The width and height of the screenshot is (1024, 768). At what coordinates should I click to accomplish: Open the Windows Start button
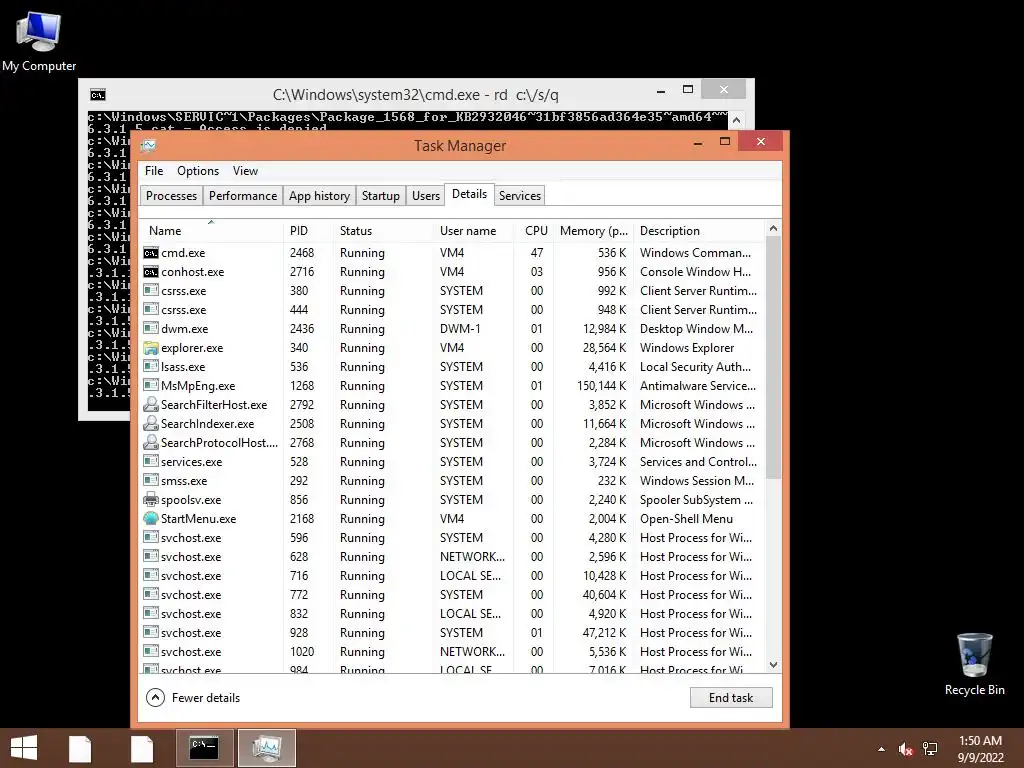(24, 748)
